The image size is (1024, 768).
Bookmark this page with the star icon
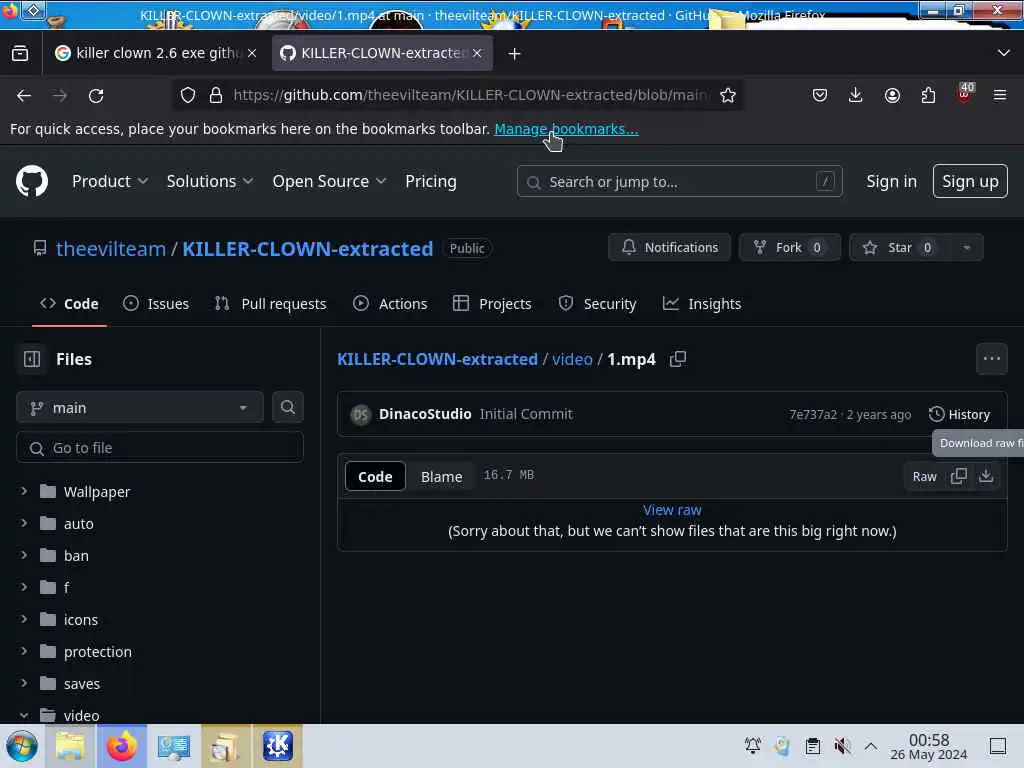point(728,95)
